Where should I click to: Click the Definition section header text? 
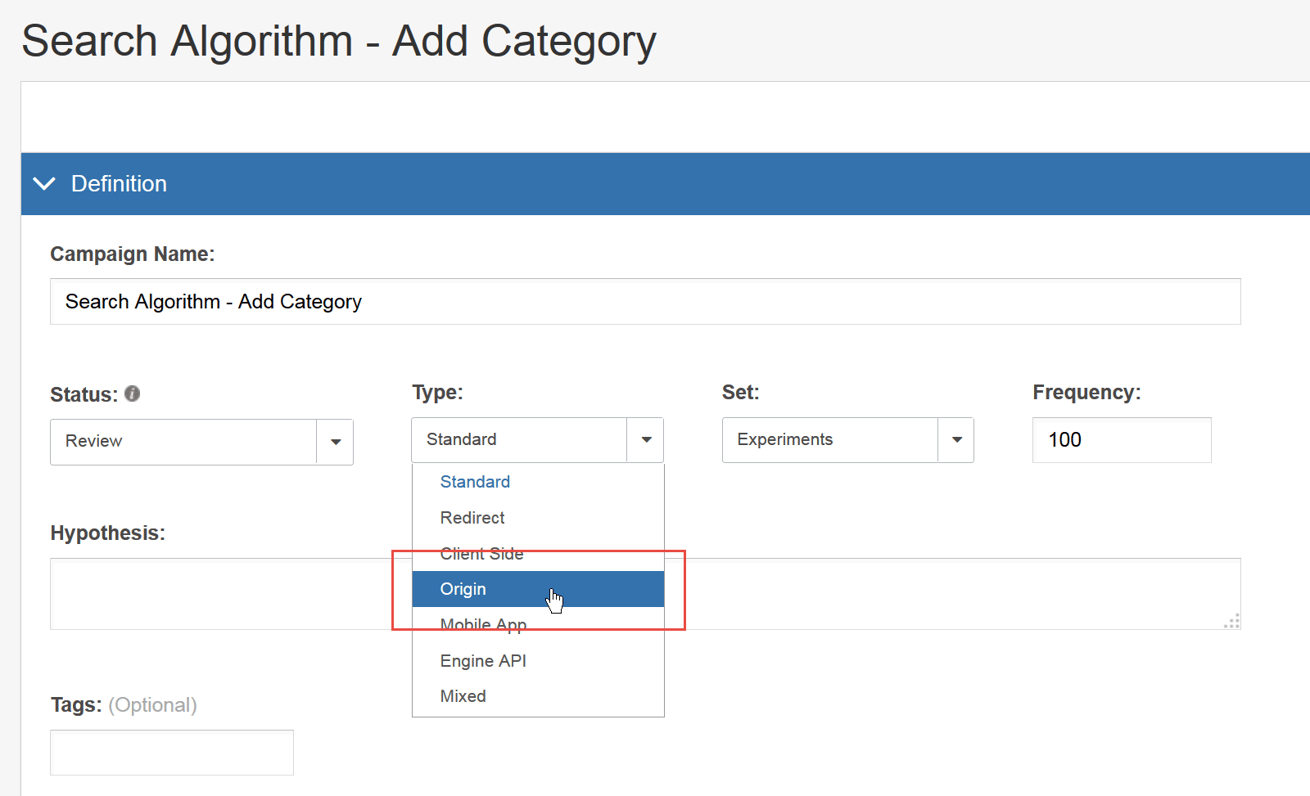[x=119, y=184]
